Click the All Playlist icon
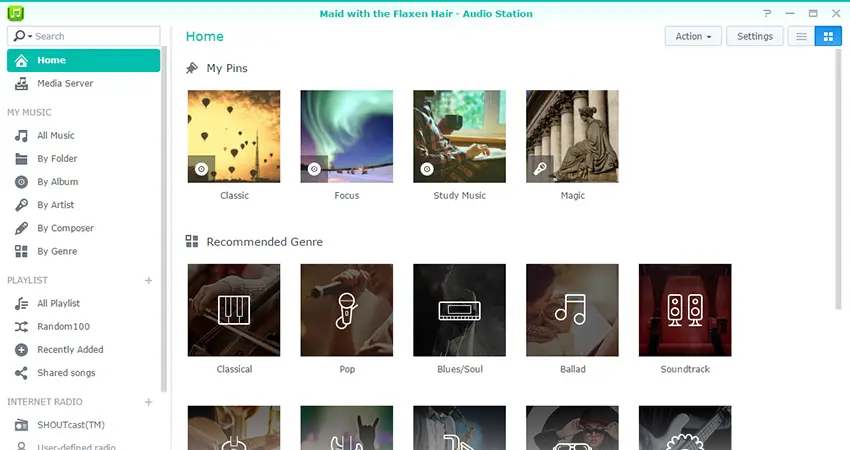 (x=21, y=304)
